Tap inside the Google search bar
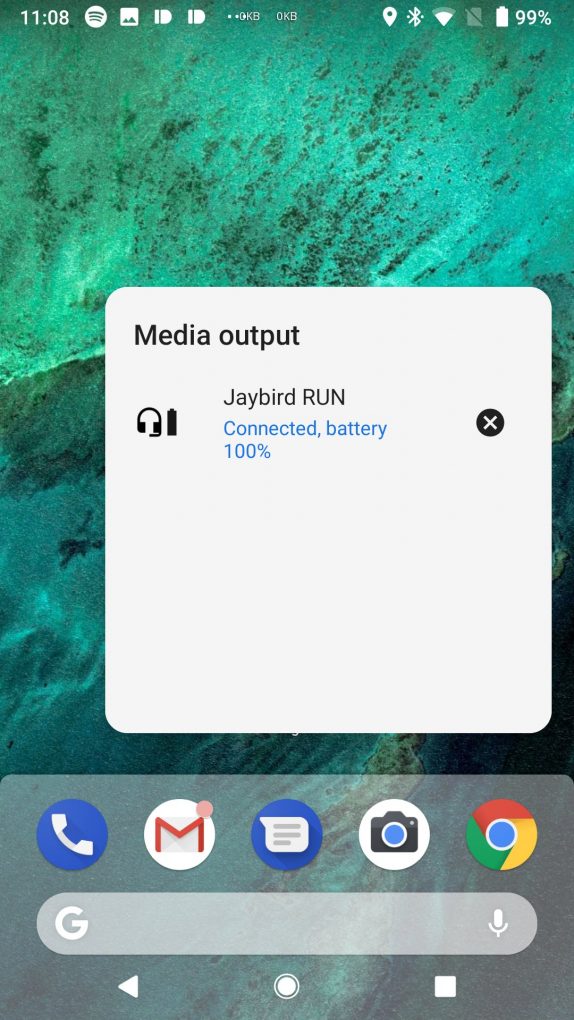 click(287, 924)
